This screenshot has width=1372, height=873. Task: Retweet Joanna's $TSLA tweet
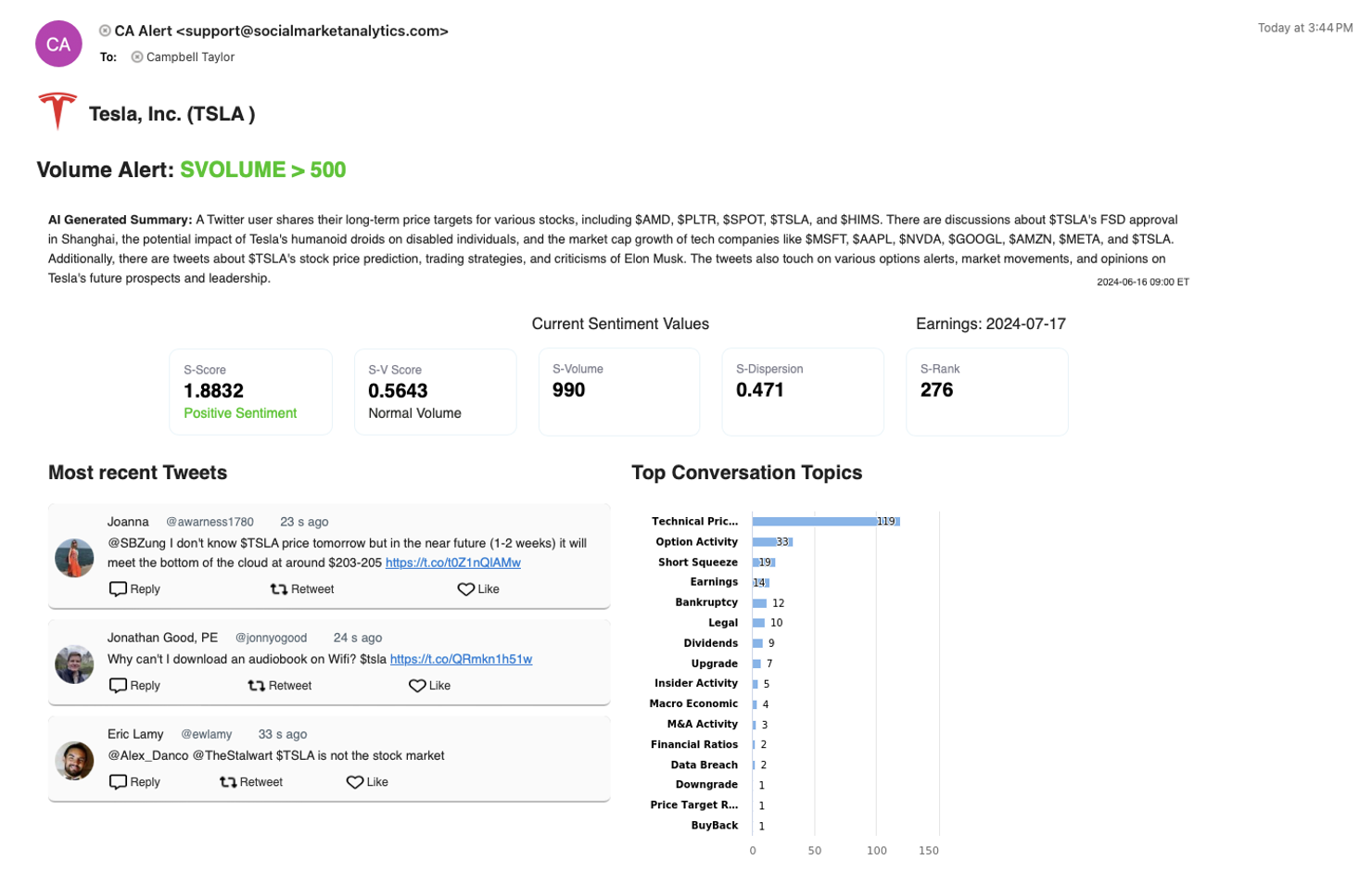pos(302,589)
